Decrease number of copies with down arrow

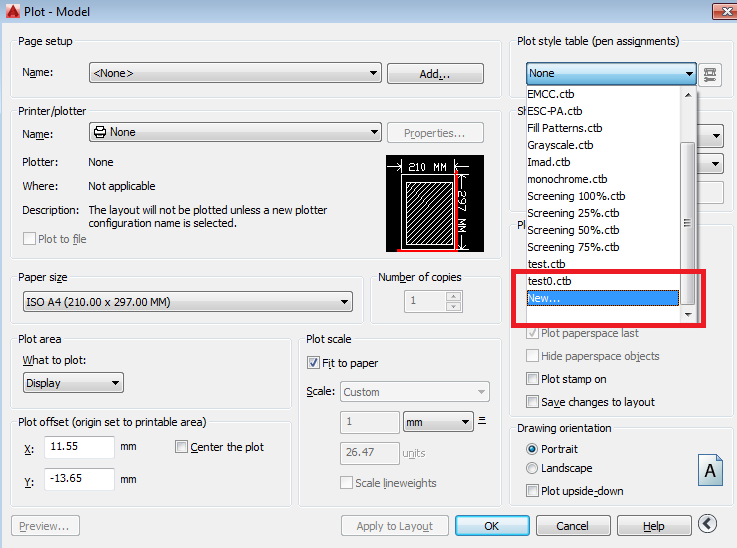(454, 306)
